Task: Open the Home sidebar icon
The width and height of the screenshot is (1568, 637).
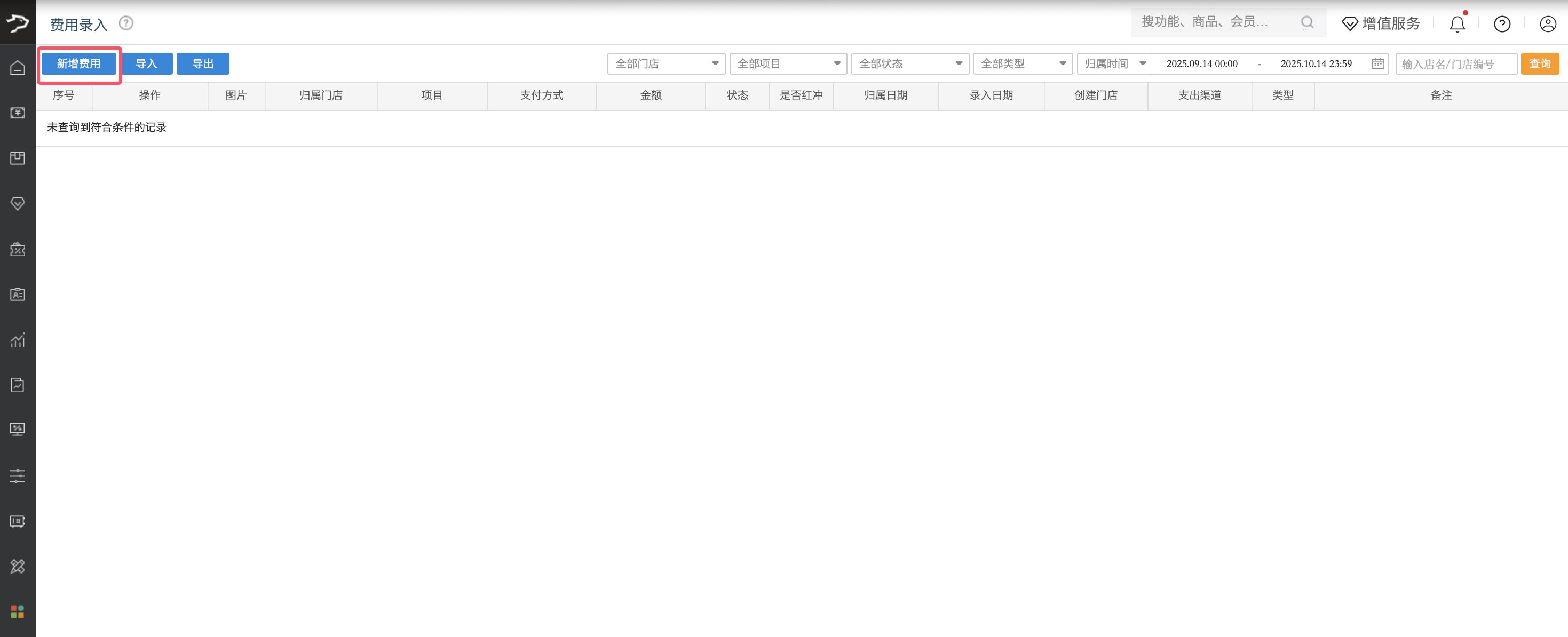Action: pyautogui.click(x=18, y=68)
